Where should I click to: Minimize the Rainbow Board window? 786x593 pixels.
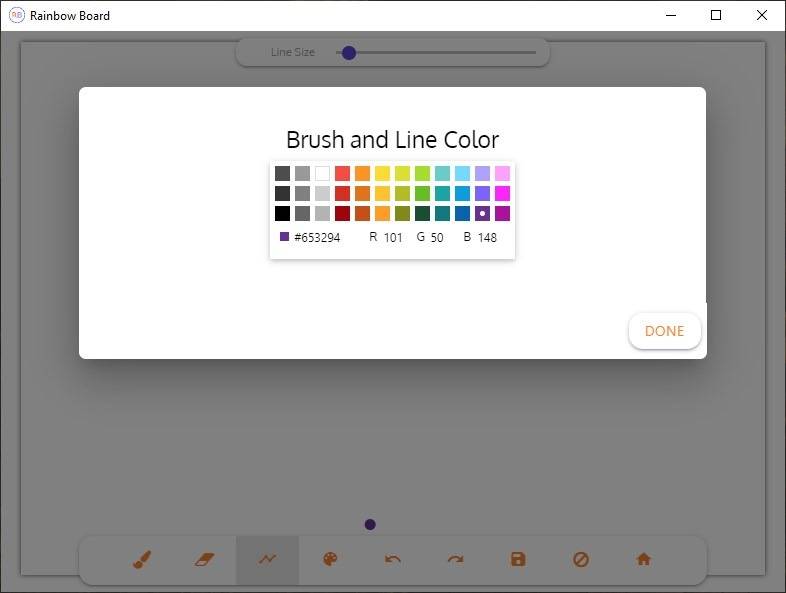671,16
